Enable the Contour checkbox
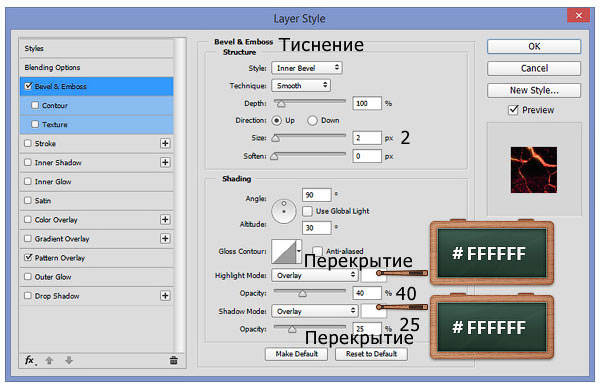The height and width of the screenshot is (388, 600). (x=35, y=105)
